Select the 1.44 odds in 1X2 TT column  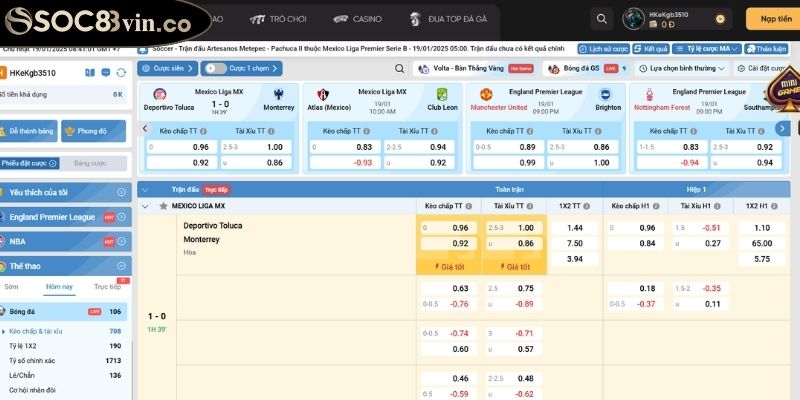point(574,228)
